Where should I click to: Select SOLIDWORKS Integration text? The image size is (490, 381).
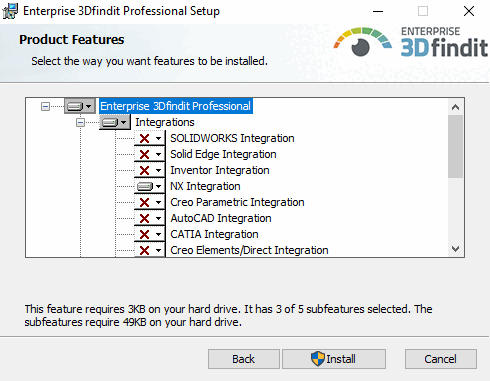(232, 138)
